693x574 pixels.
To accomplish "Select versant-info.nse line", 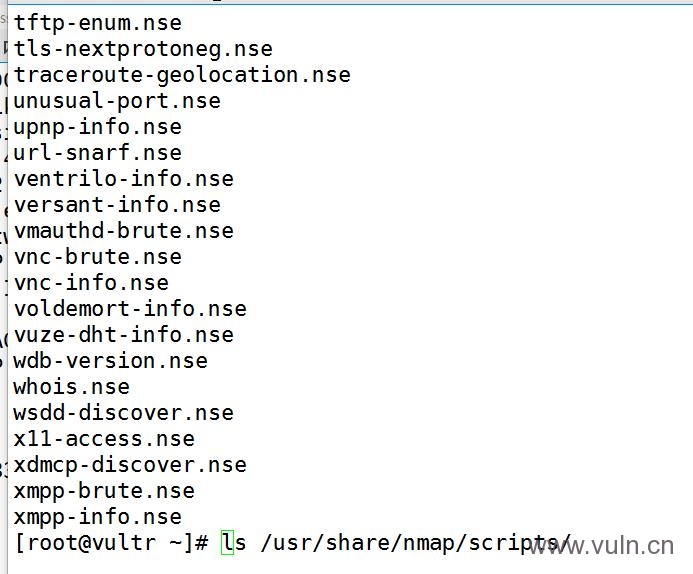I will pyautogui.click(x=117, y=205).
